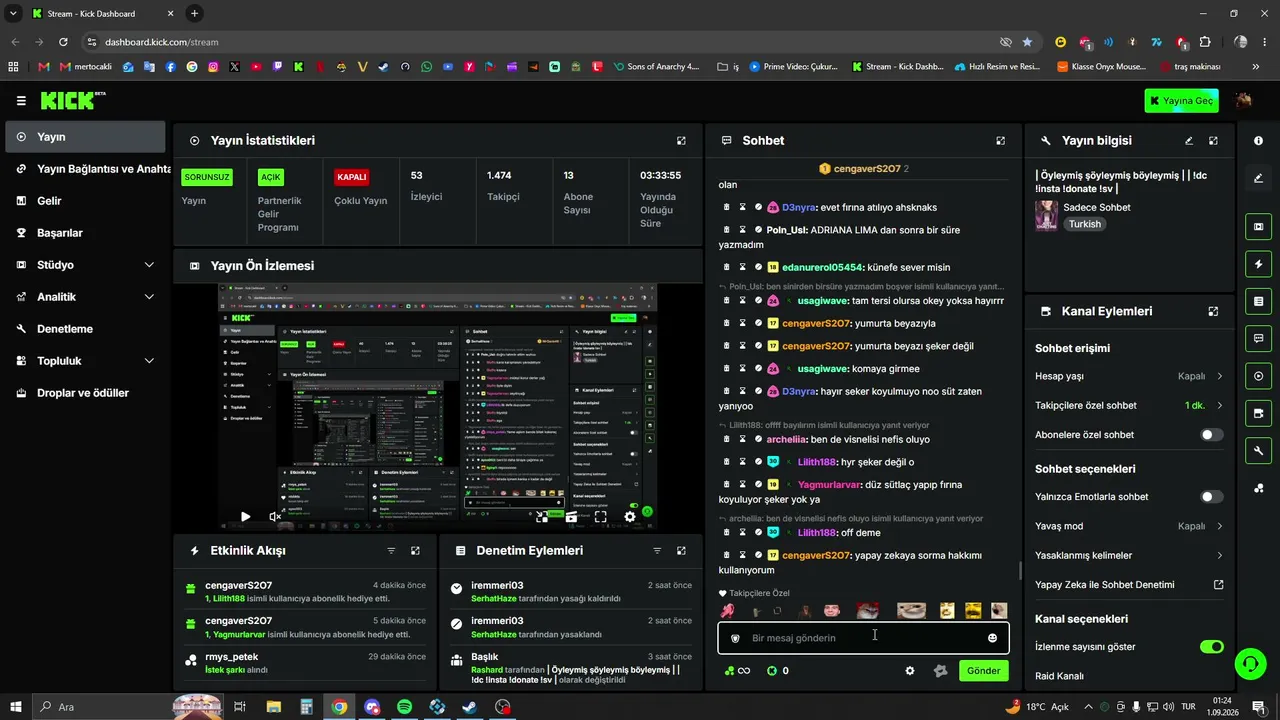This screenshot has height=720, width=1280.
Task: Click the Sadece Sohbet category thumbnail
Action: 1046,216
